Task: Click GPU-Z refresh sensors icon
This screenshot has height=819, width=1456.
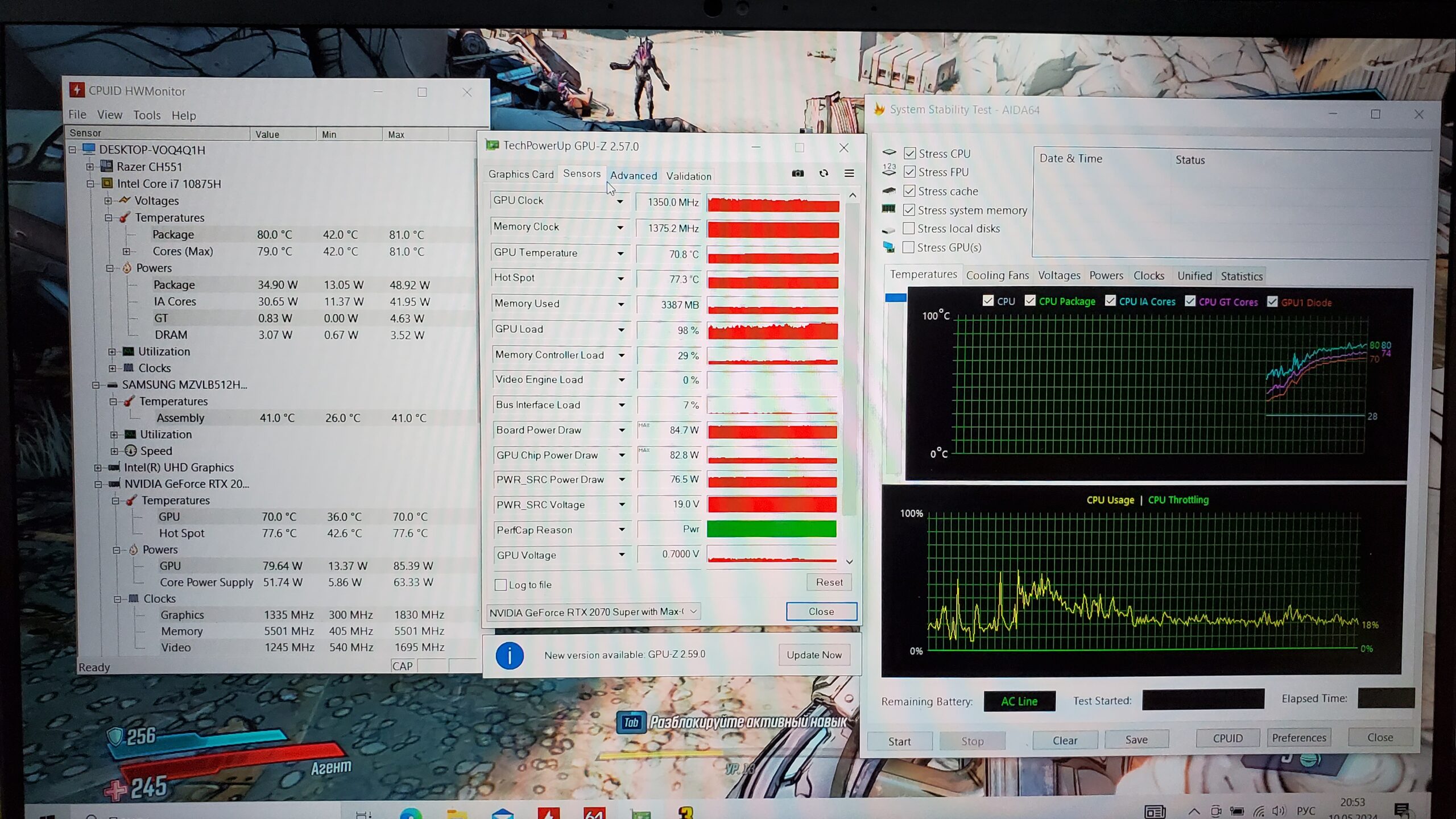Action: click(x=824, y=173)
